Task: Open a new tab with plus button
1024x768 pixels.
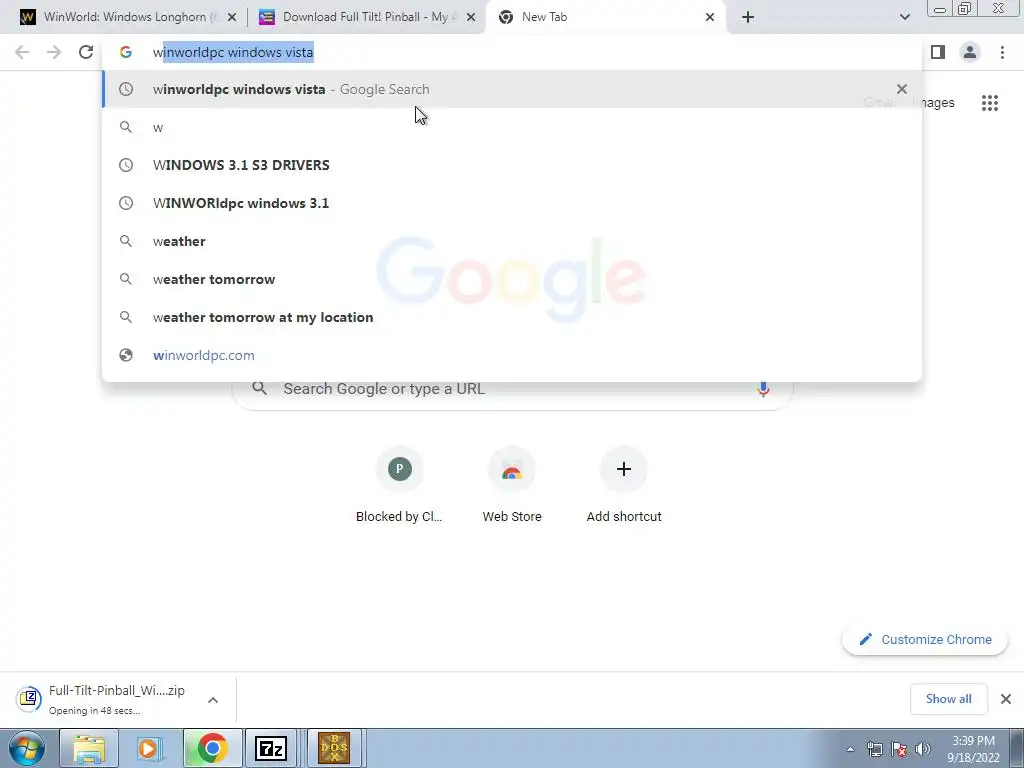Action: point(748,17)
